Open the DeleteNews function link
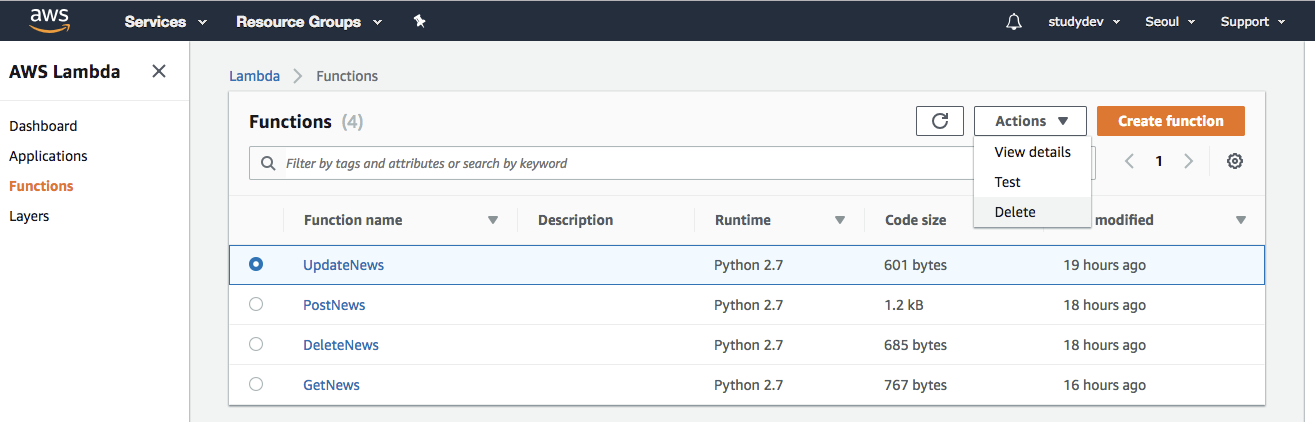The image size is (1315, 422). tap(341, 345)
